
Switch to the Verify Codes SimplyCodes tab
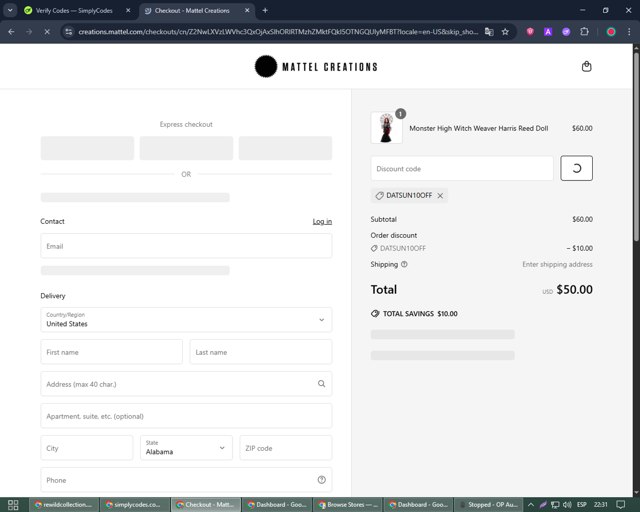pyautogui.click(x=73, y=11)
